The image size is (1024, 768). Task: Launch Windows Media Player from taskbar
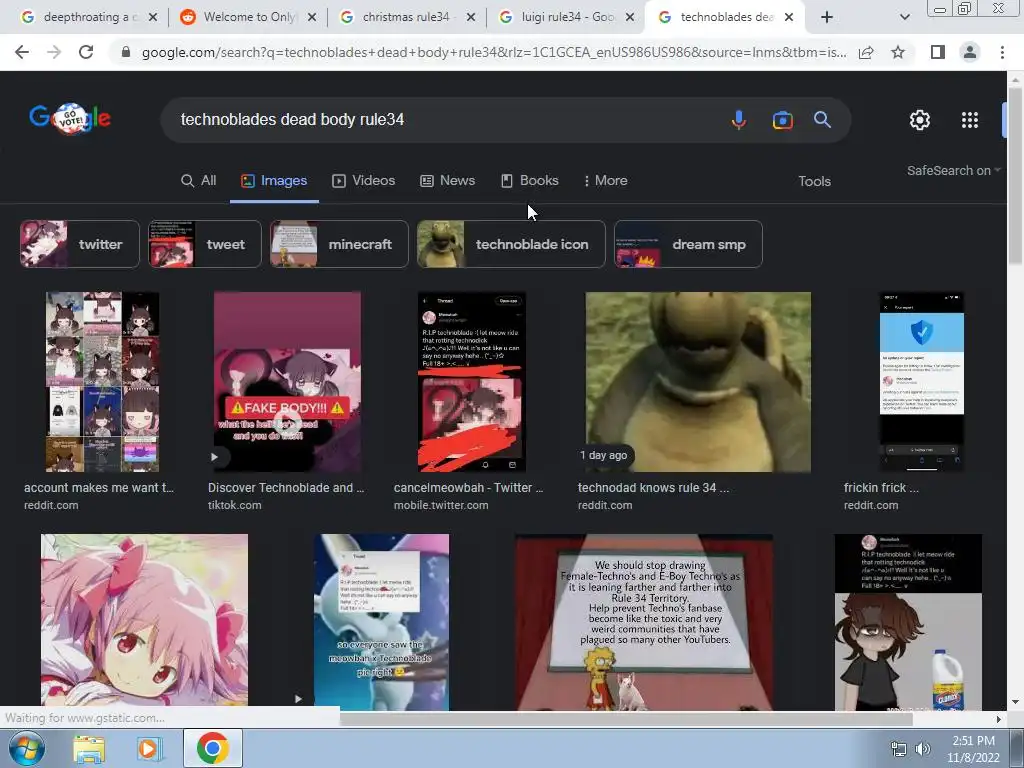(x=150, y=749)
